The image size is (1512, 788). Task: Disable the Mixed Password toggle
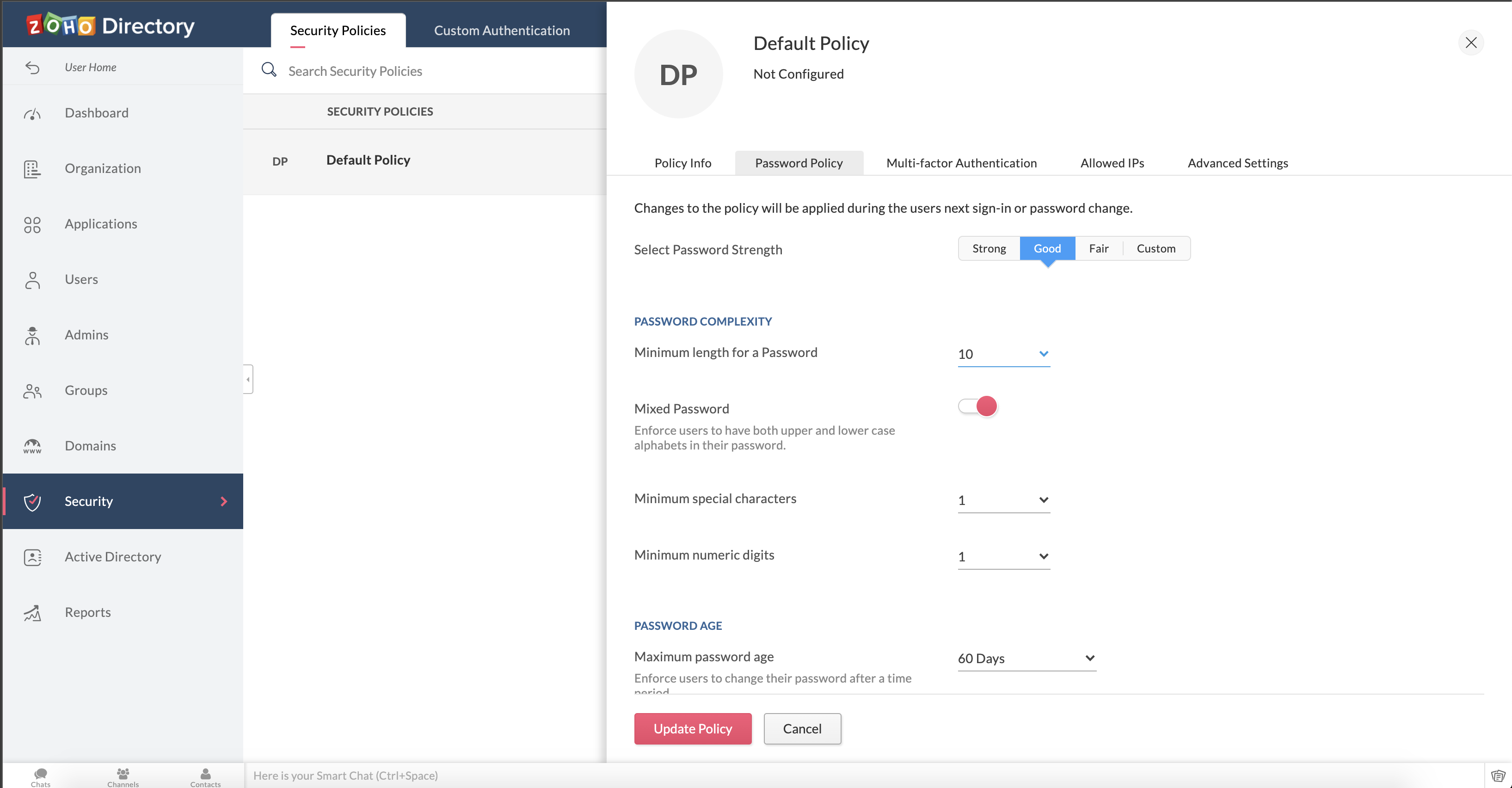click(x=977, y=406)
